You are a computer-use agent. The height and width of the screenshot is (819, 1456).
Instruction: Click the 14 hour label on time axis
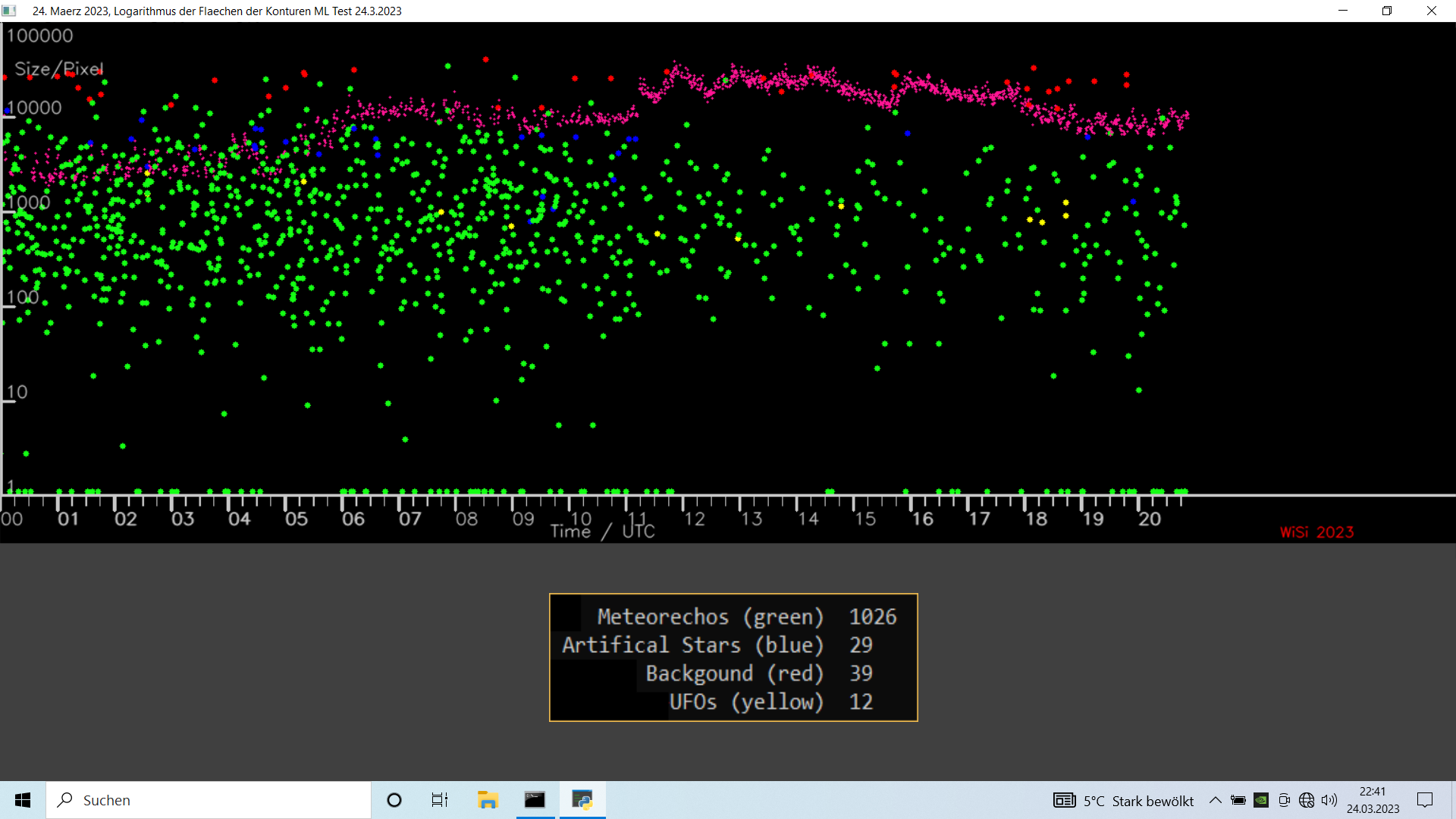click(x=808, y=519)
